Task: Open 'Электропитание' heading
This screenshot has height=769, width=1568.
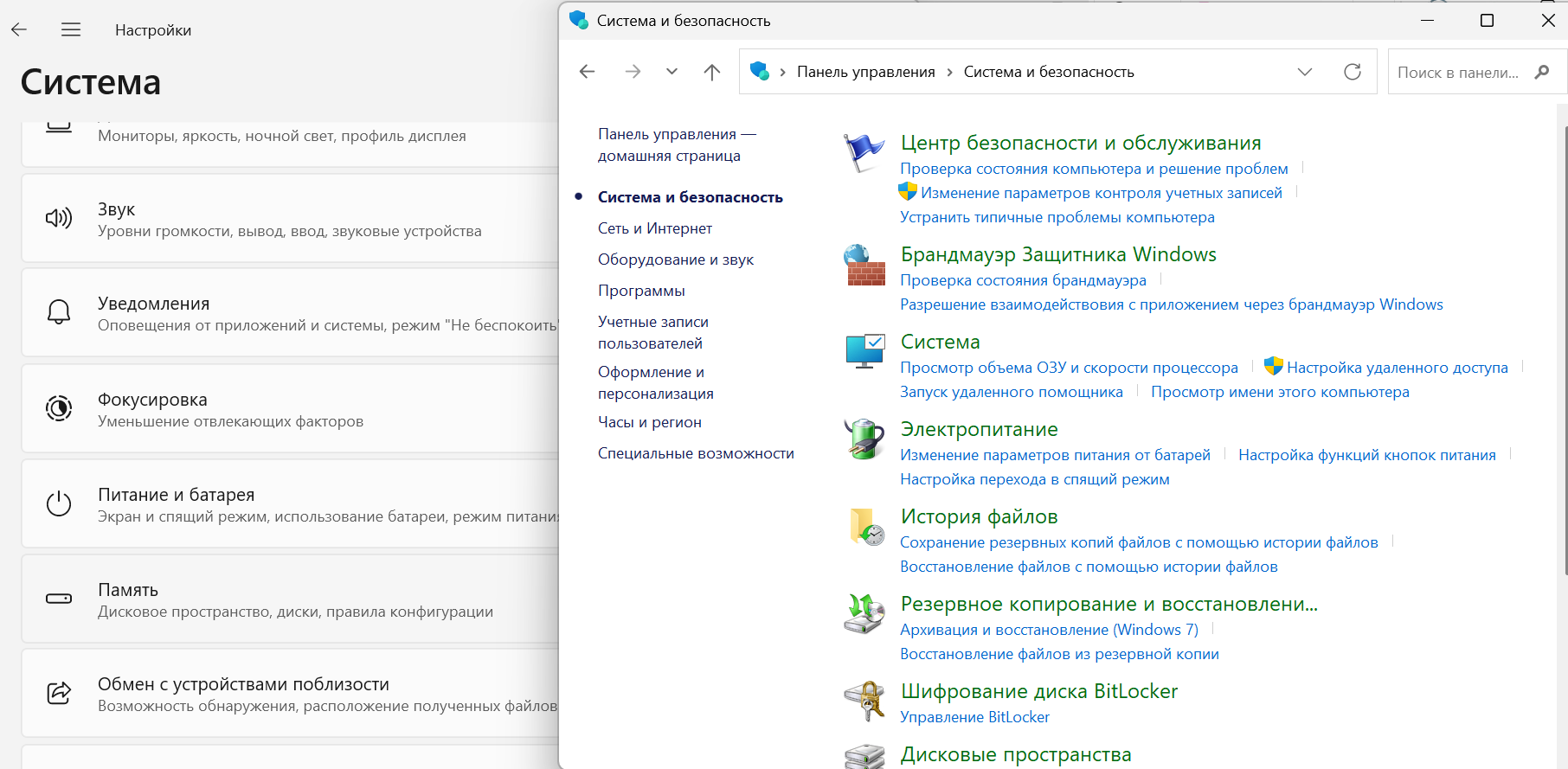Action: click(980, 429)
